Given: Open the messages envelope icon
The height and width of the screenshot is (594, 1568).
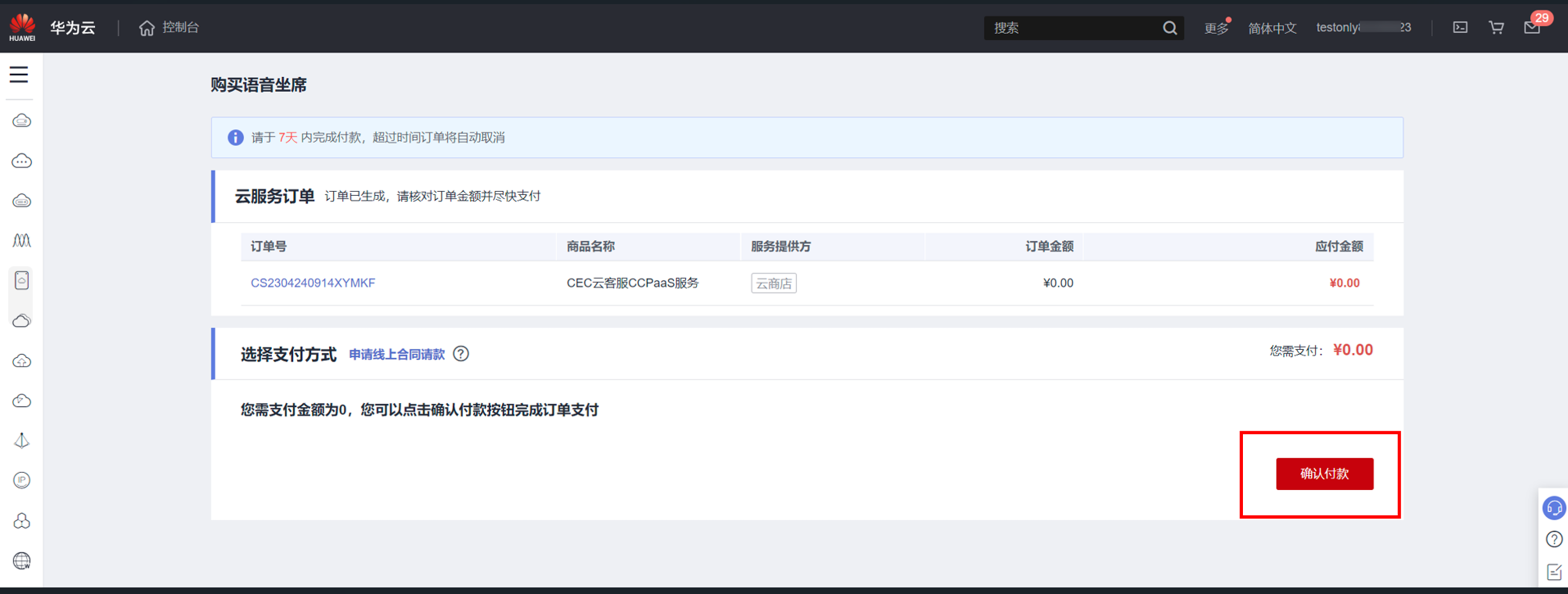Looking at the screenshot, I should click(1531, 28).
